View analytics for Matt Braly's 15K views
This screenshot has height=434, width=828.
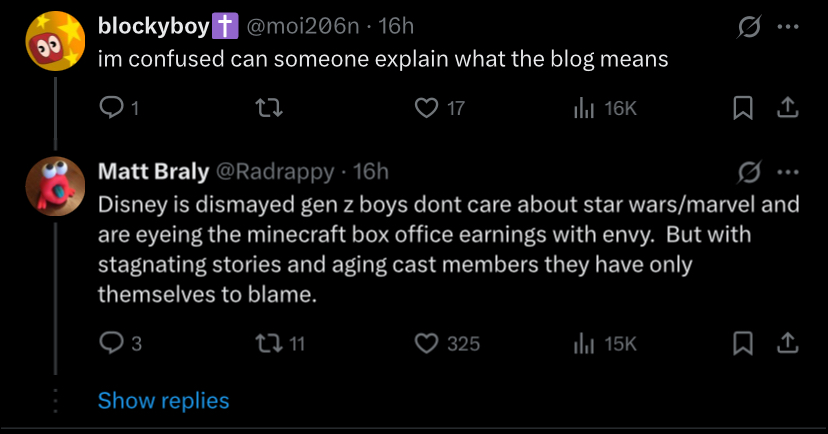[x=584, y=344]
